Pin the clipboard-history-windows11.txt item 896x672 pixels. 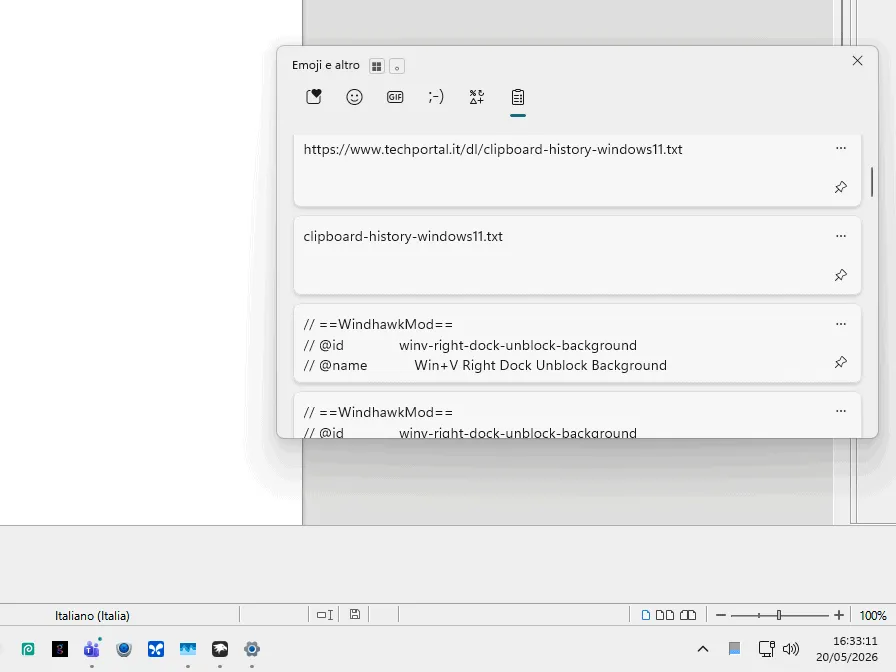(841, 275)
